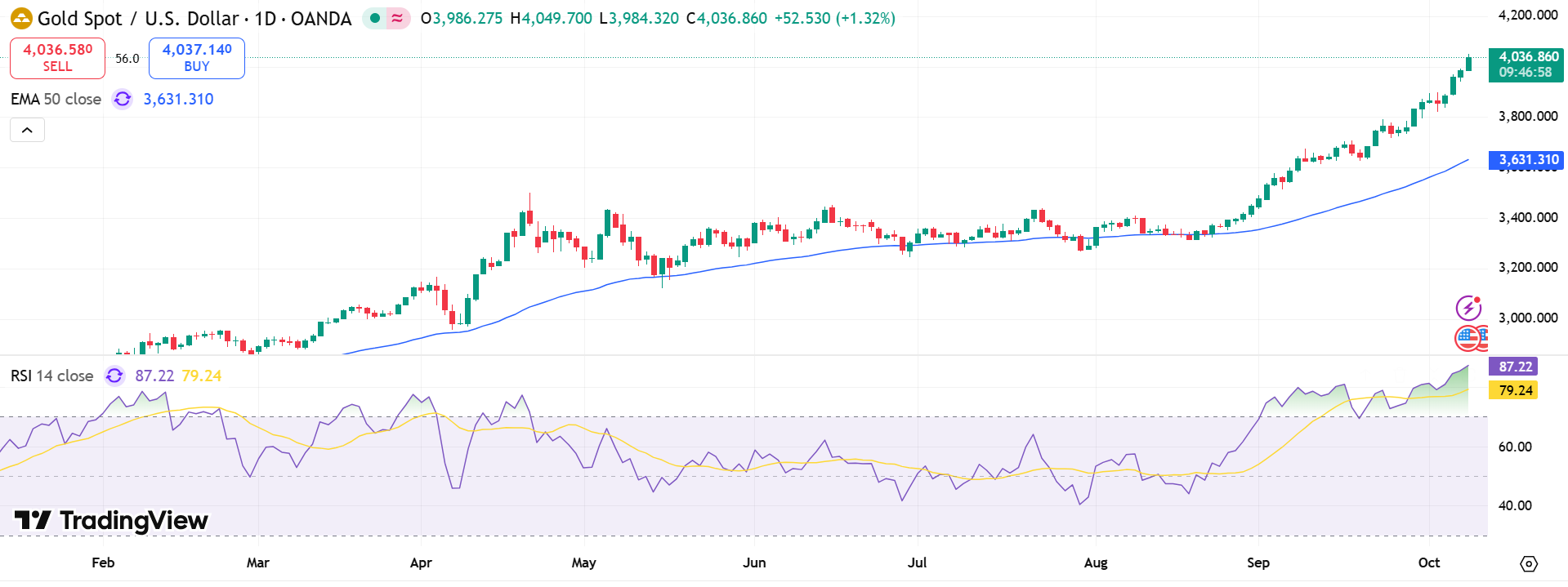Click the blue EMA price label 3,631.310
The image size is (1568, 587).
(1526, 160)
